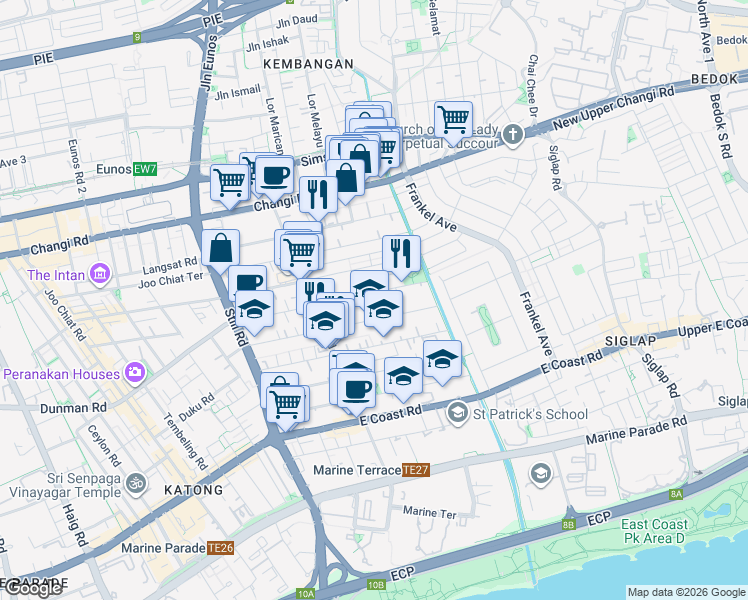This screenshot has width=748, height=600.
Task: Click the shopping cart marker beside the church label
Action: pyautogui.click(x=453, y=122)
